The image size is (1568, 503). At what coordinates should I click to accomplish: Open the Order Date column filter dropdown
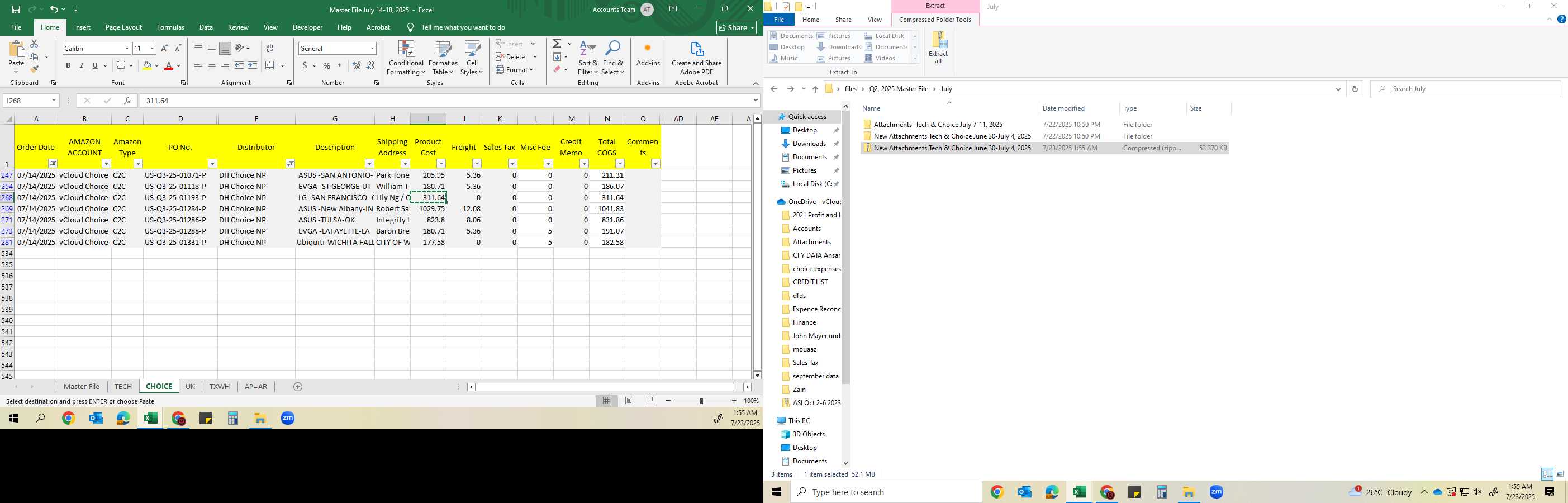click(x=53, y=163)
